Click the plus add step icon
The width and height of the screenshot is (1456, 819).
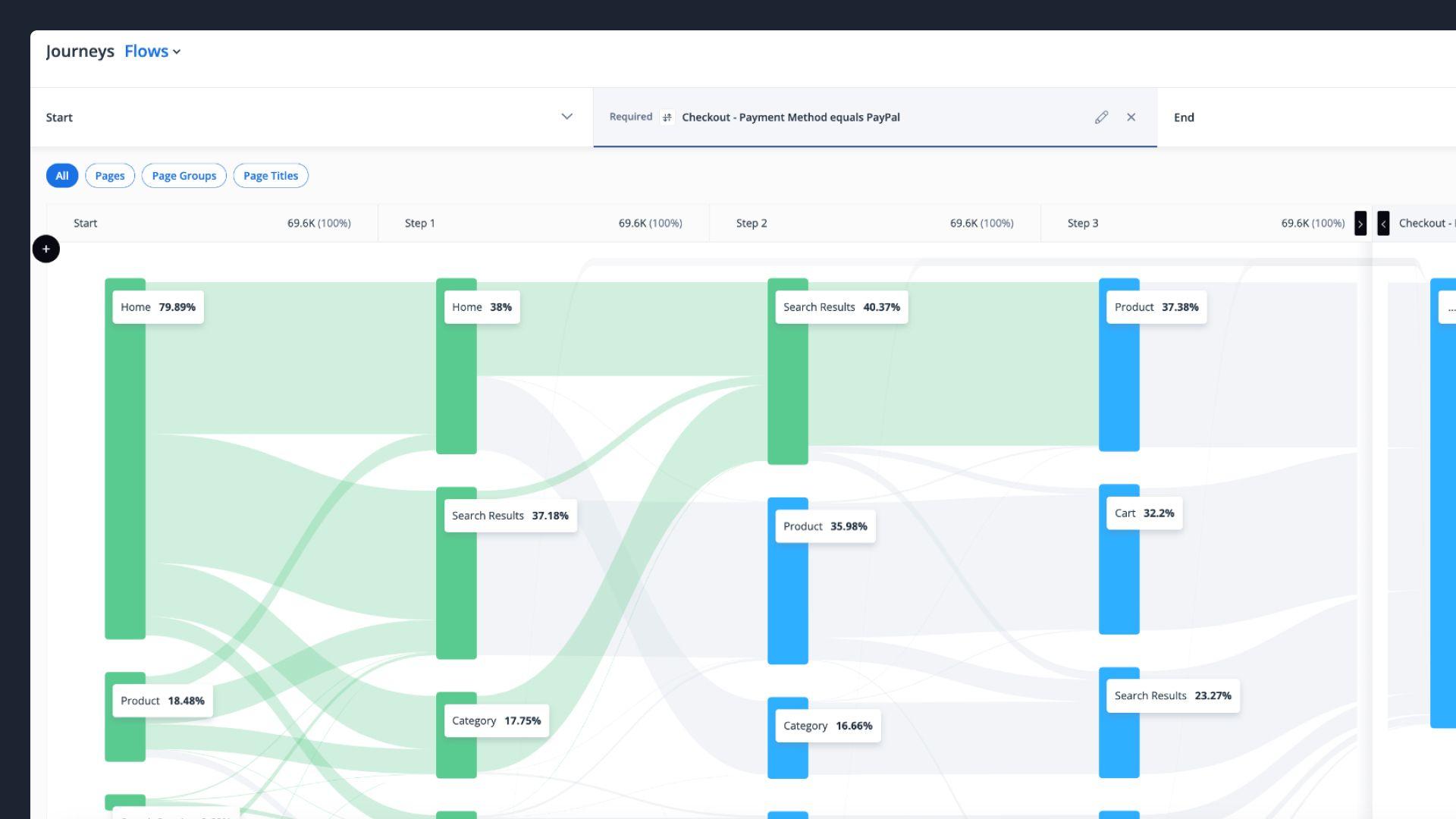(x=45, y=249)
